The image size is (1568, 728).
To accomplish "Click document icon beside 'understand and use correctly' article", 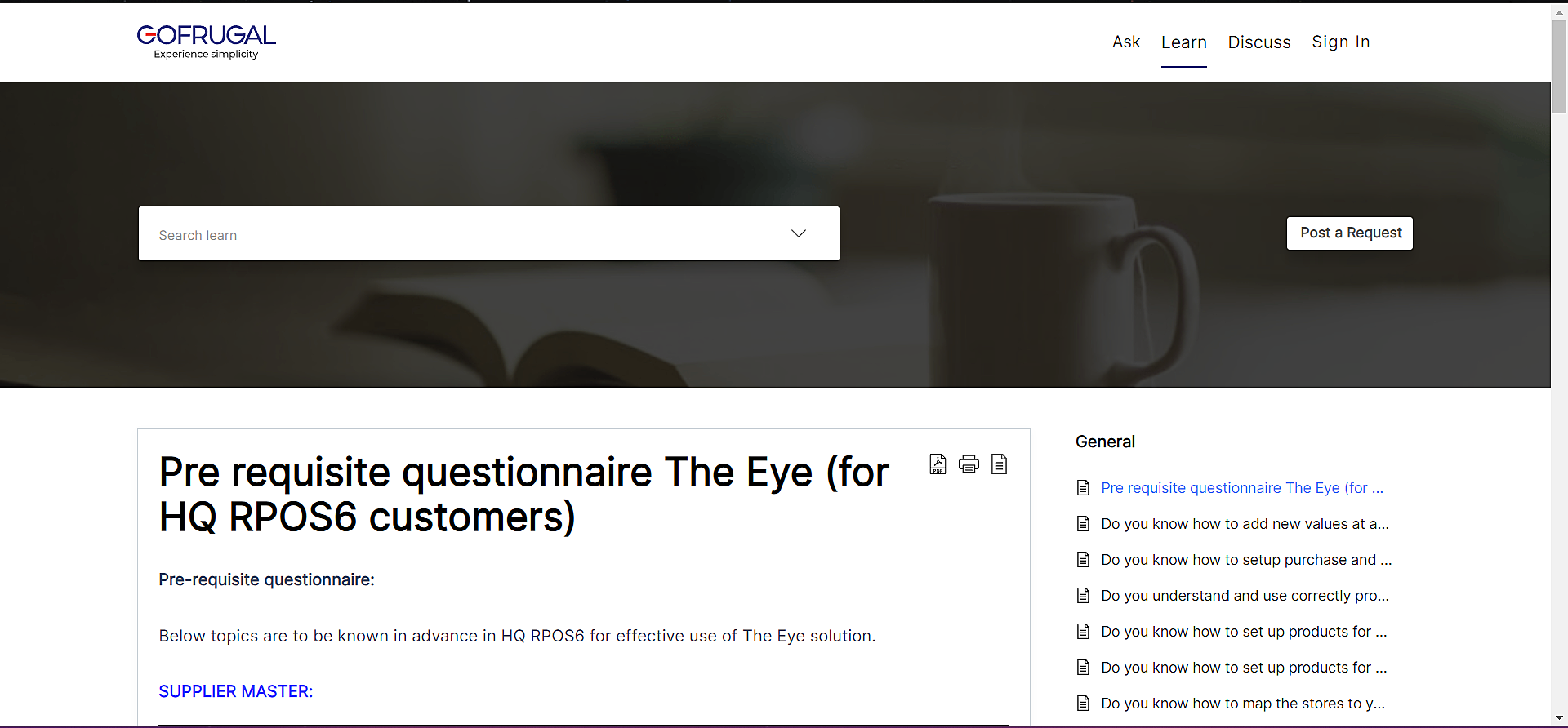I will point(1084,596).
